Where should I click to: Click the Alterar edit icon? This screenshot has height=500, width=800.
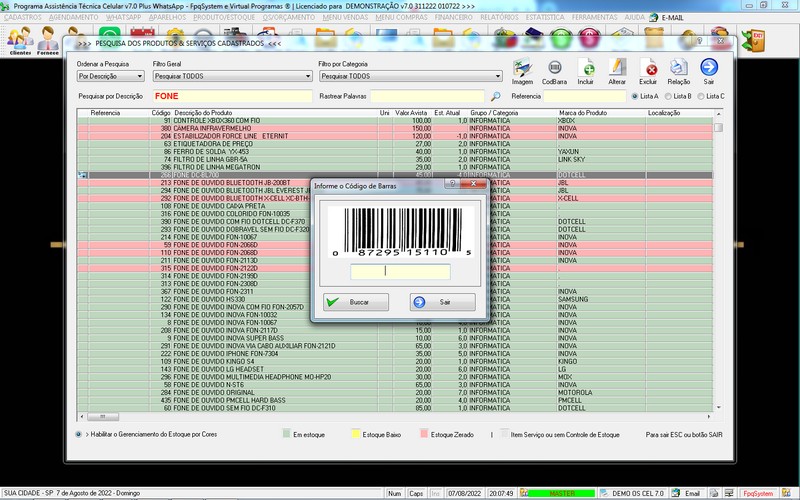[617, 71]
